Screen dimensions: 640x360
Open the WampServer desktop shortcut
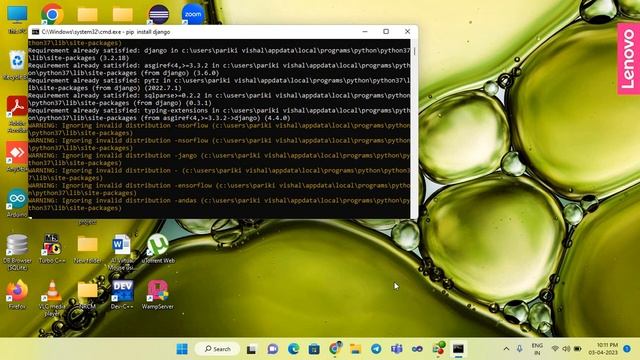[158, 295]
